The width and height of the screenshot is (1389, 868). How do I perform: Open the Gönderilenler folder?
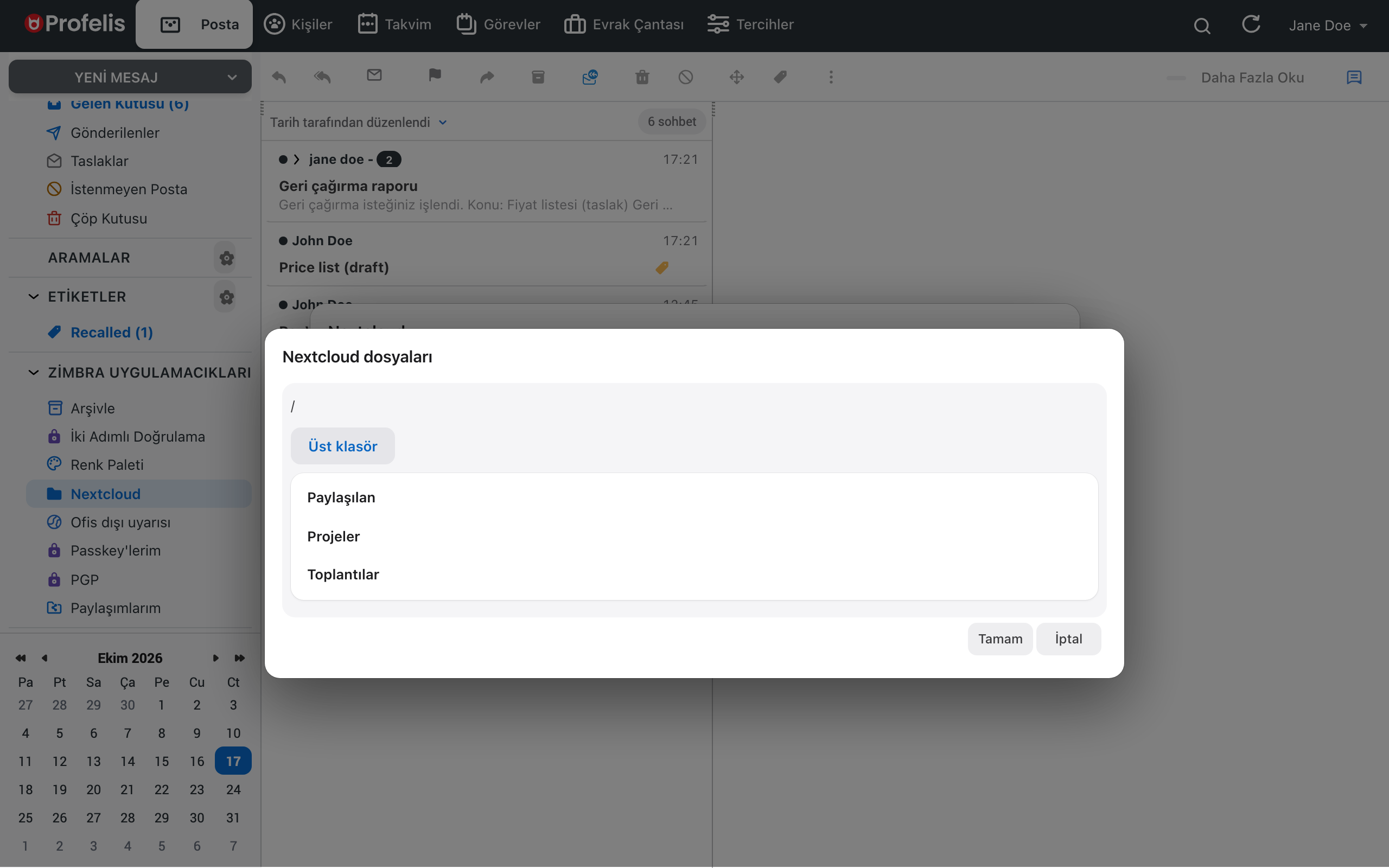point(115,132)
